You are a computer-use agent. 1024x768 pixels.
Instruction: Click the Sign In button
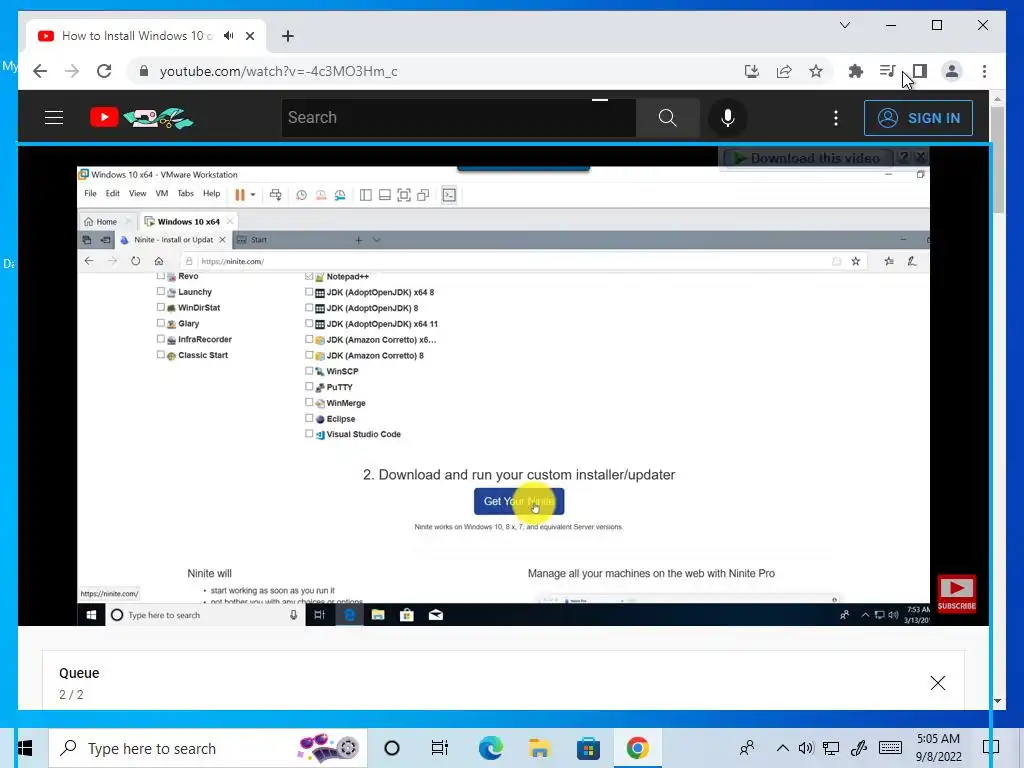tap(918, 118)
